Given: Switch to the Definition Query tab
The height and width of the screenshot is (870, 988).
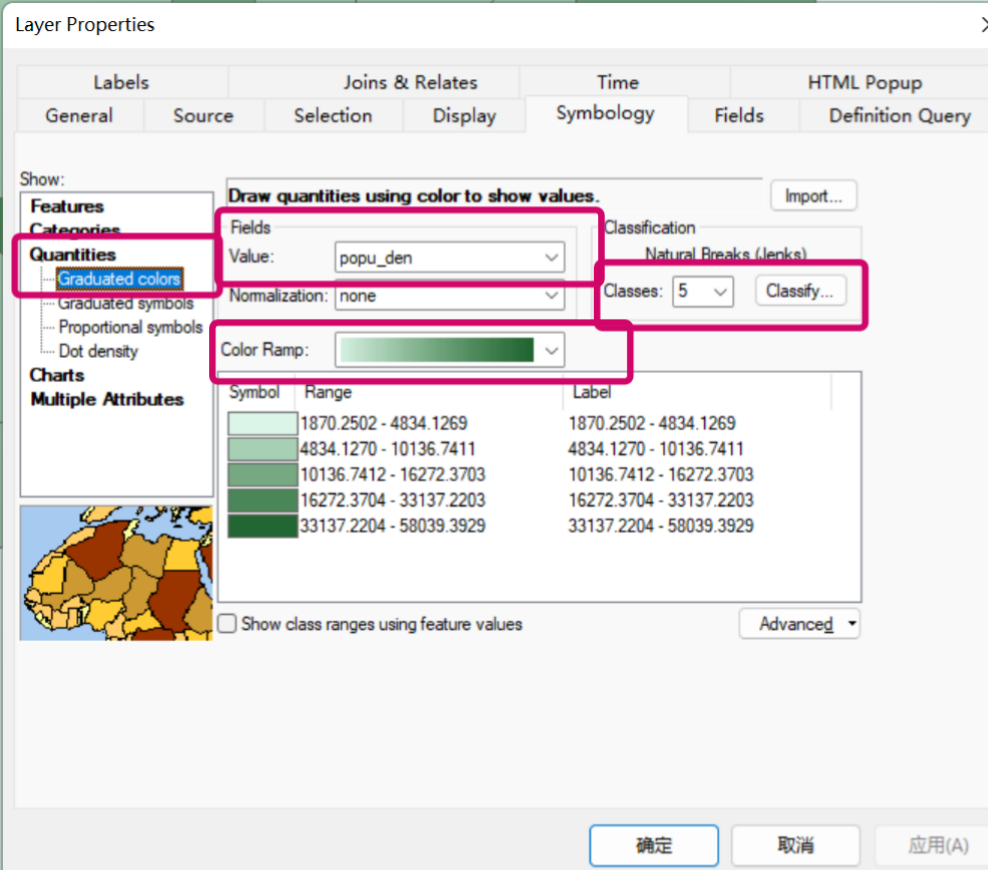Looking at the screenshot, I should [899, 115].
